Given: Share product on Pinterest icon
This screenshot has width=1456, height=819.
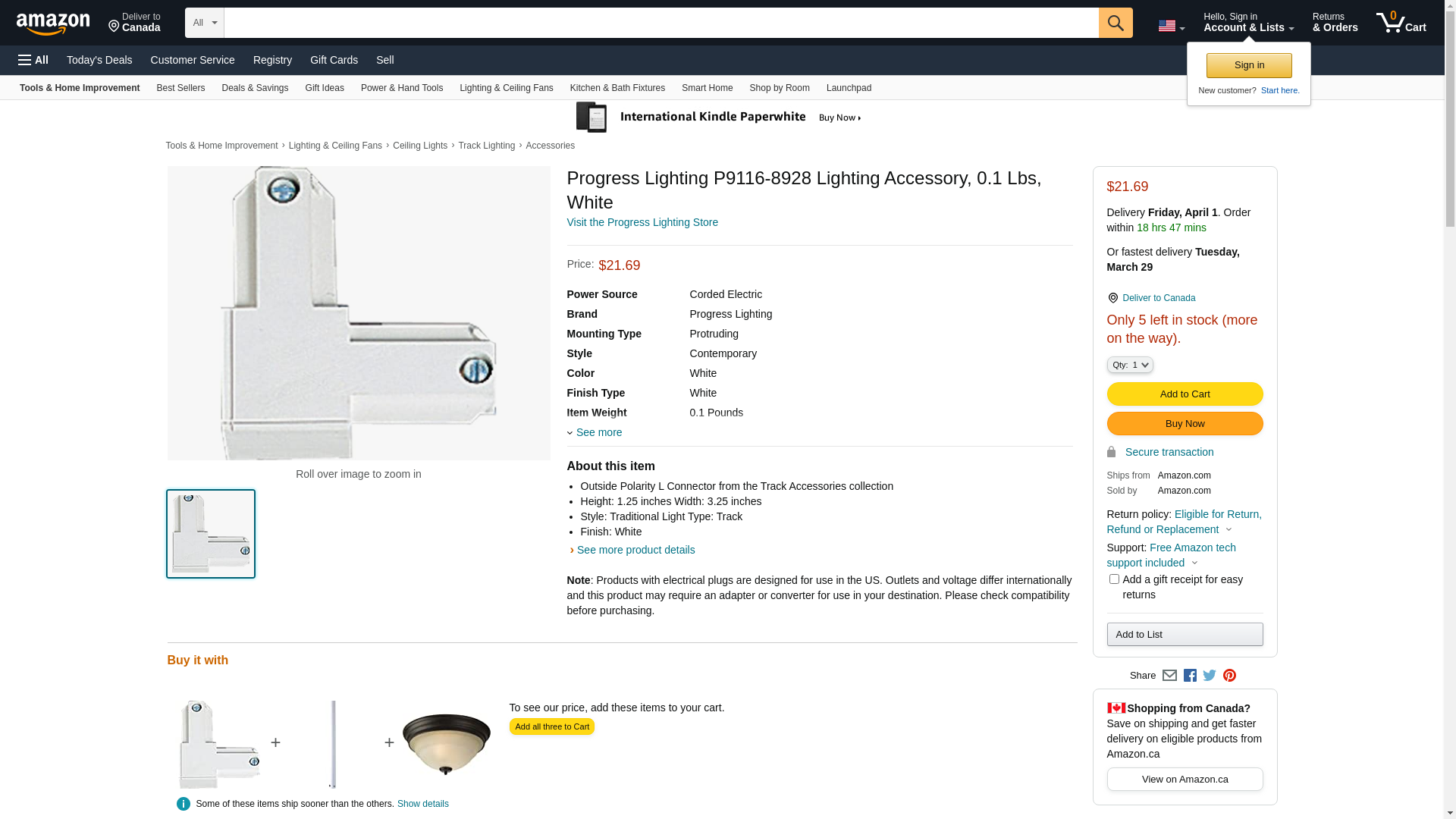Looking at the screenshot, I should point(1229,676).
